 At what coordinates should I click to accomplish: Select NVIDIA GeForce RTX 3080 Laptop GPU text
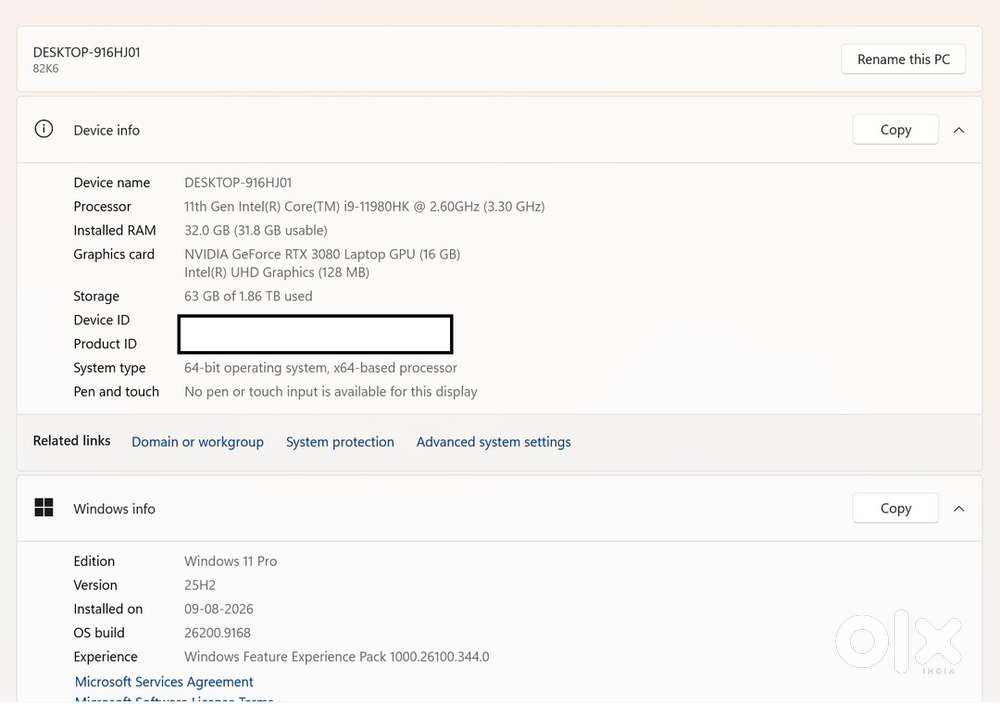[322, 254]
